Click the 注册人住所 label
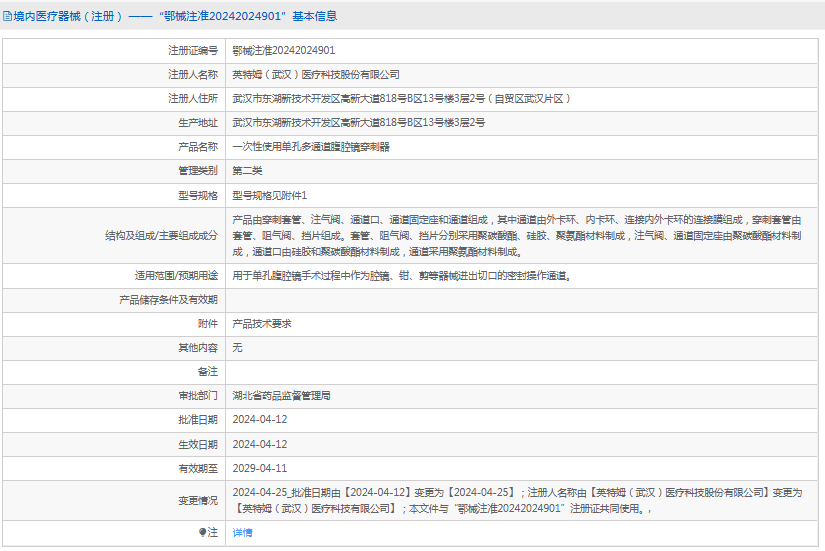The image size is (825, 551). (x=193, y=98)
